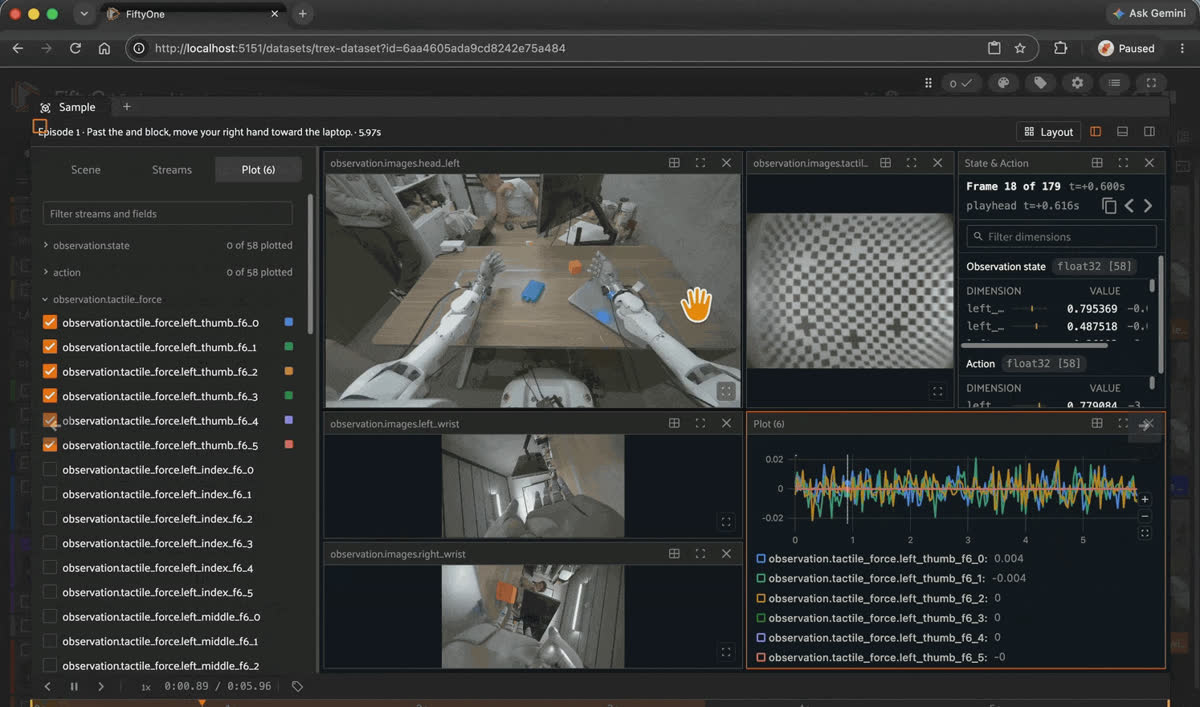The height and width of the screenshot is (707, 1200).
Task: Check observation.tactile_force.left_middle_f6_0
Action: (x=50, y=616)
